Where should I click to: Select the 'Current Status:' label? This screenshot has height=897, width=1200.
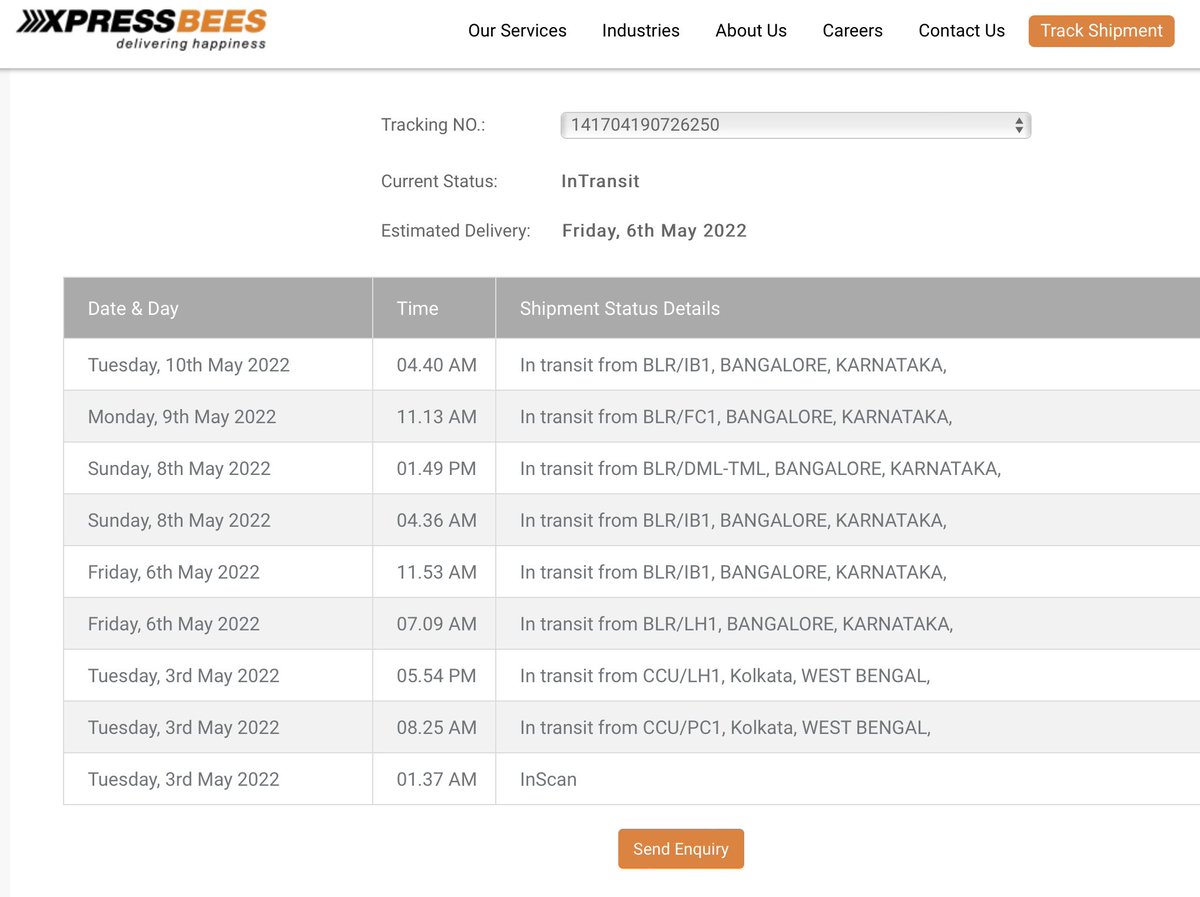439,182
